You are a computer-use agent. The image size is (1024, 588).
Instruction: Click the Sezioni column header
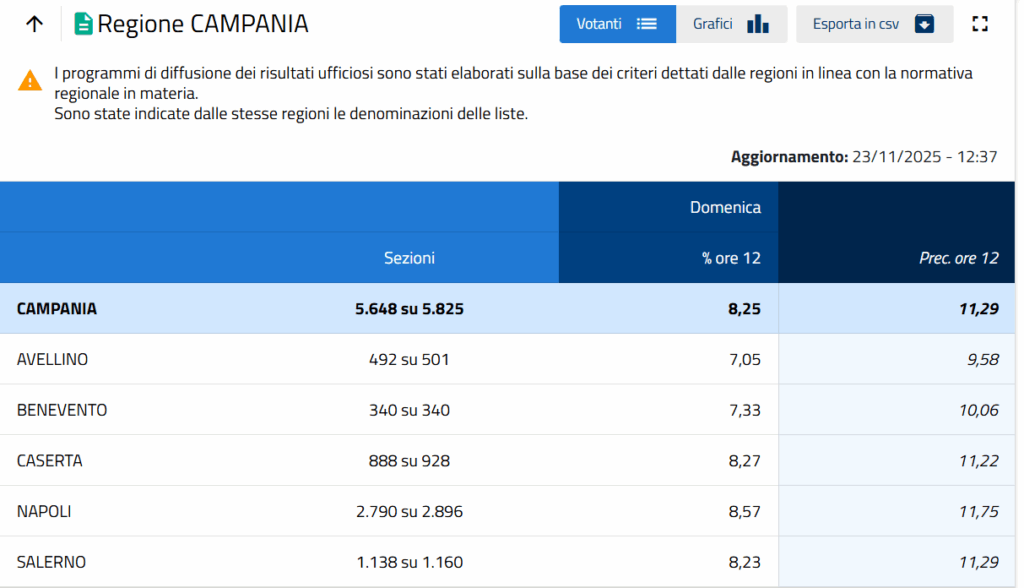409,258
